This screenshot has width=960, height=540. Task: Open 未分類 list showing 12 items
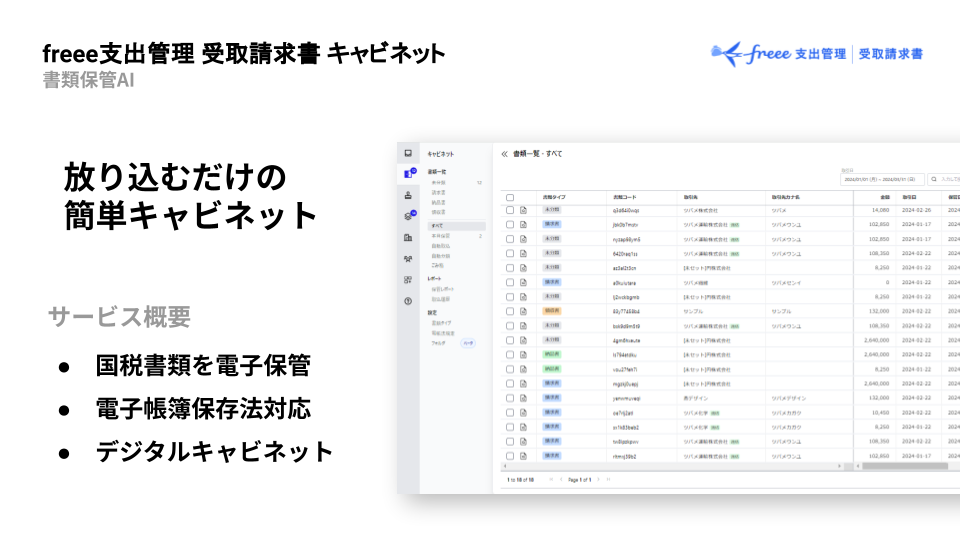point(456,182)
